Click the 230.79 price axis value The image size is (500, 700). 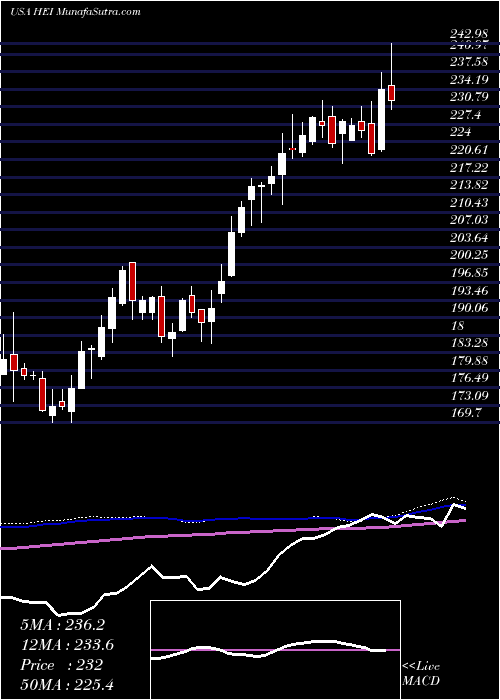(x=470, y=97)
